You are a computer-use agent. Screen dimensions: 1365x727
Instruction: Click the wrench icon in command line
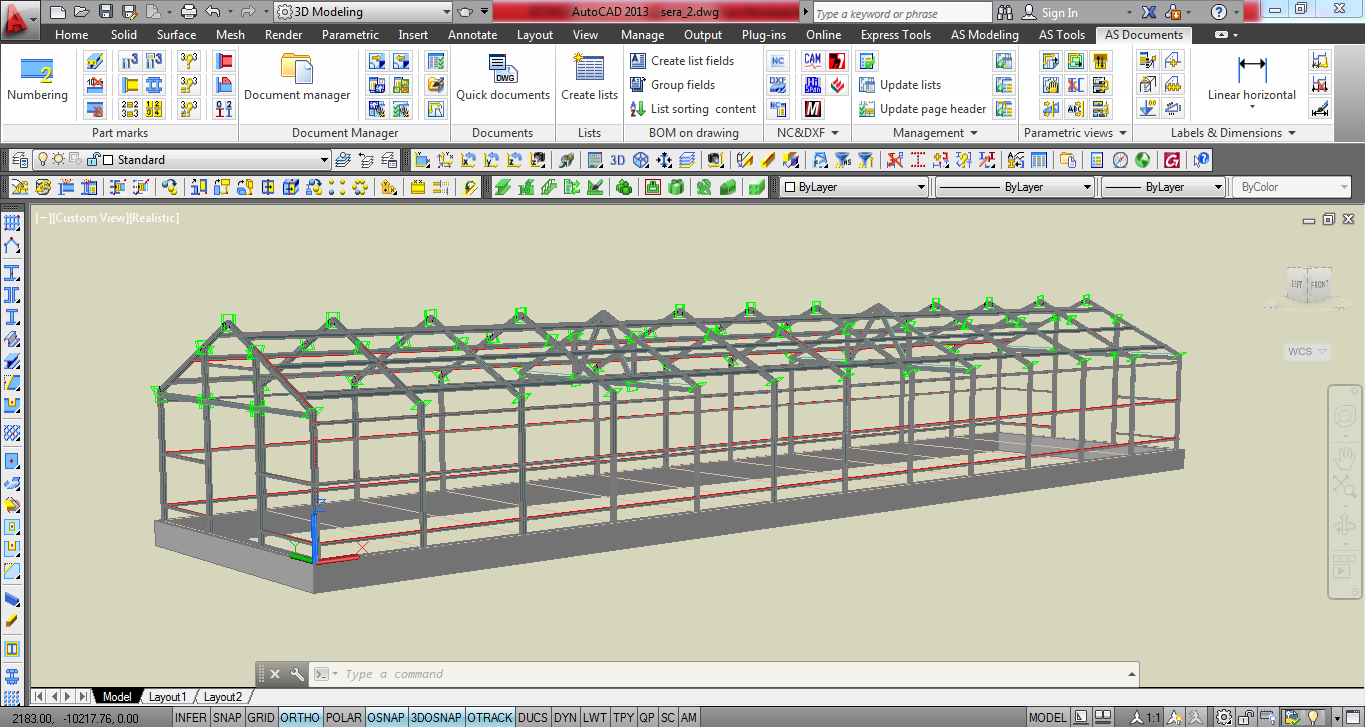[297, 674]
